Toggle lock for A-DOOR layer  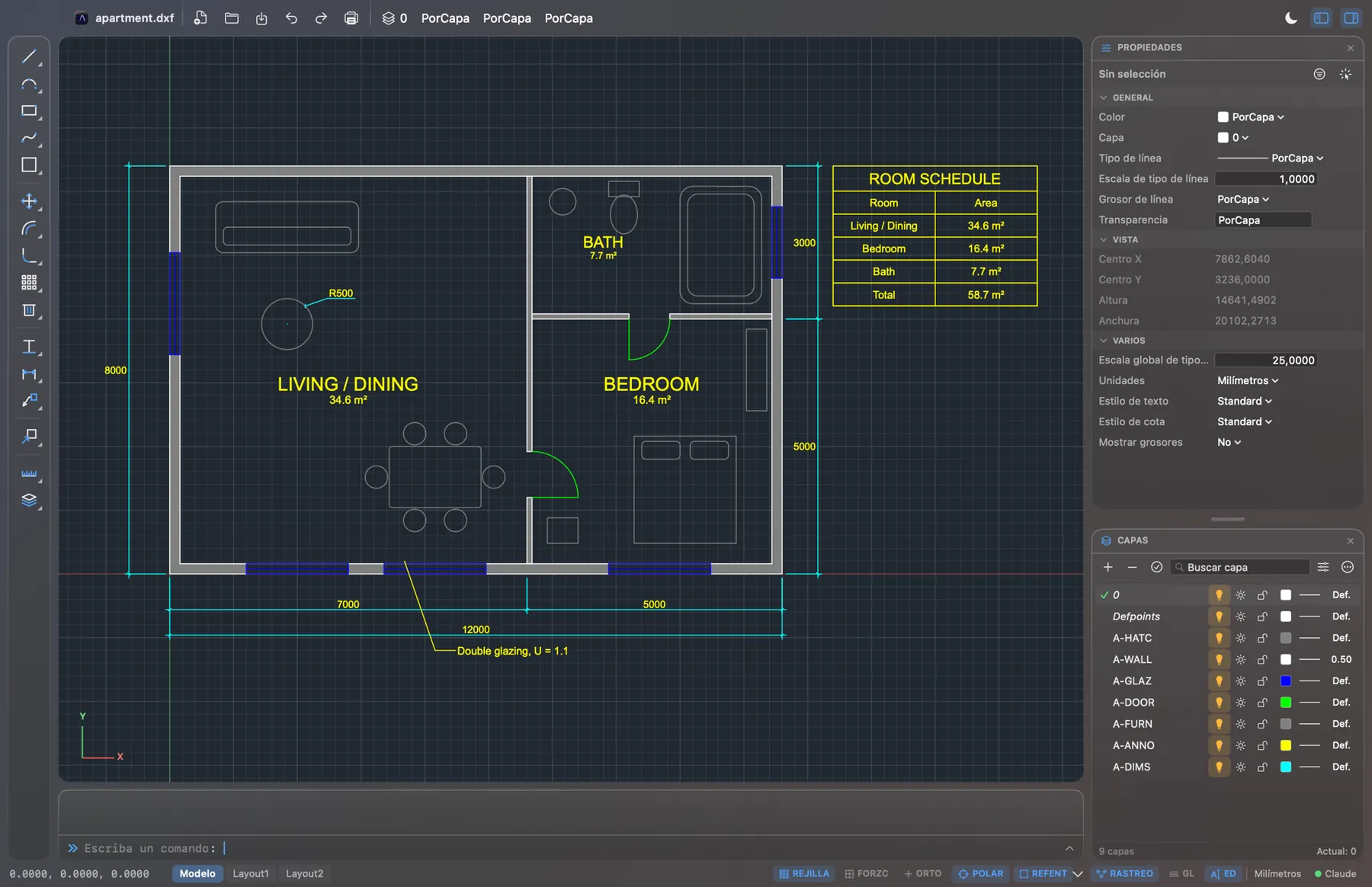click(1262, 703)
